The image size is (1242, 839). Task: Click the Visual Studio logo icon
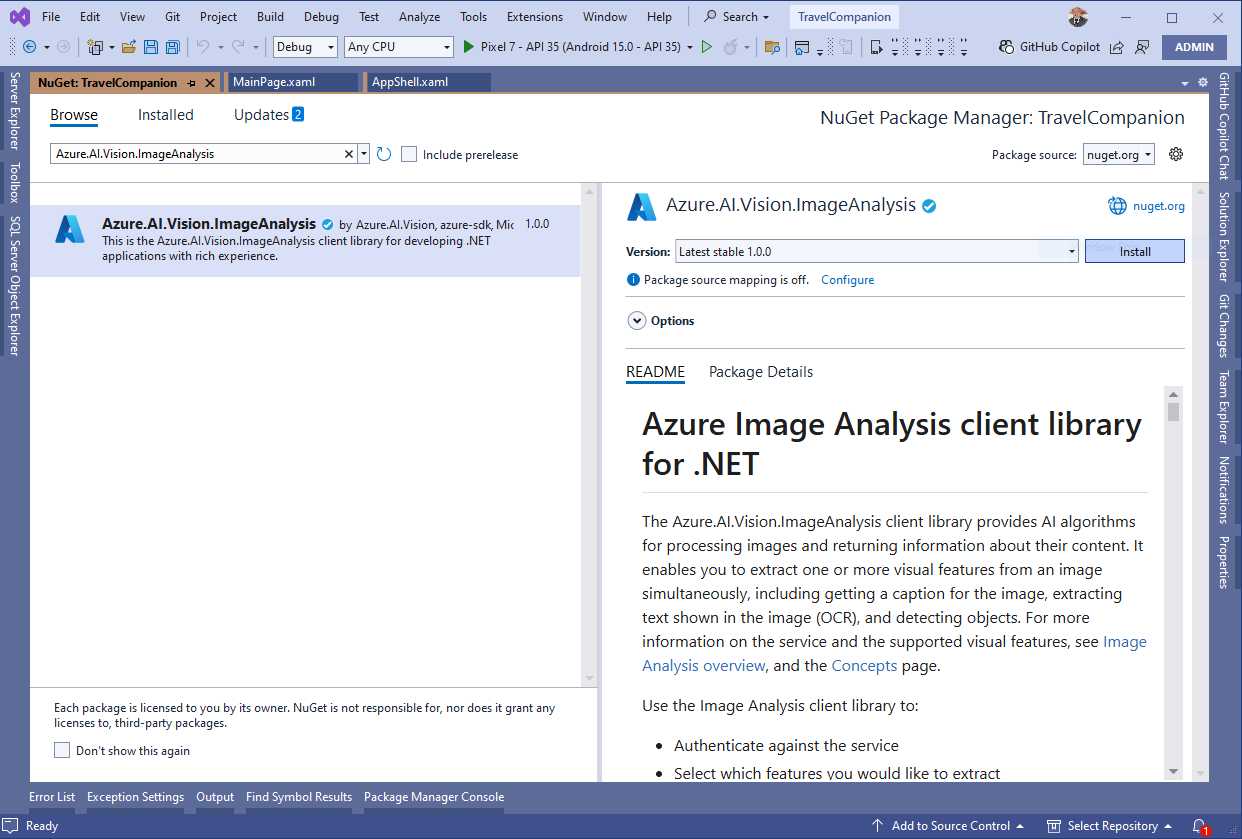pos(19,17)
